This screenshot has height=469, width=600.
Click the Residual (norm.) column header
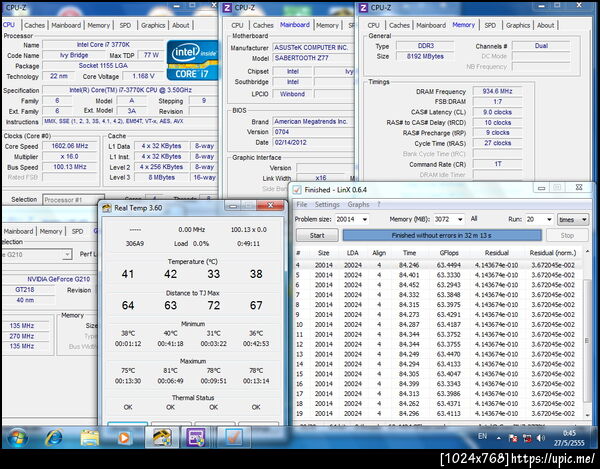(553, 253)
